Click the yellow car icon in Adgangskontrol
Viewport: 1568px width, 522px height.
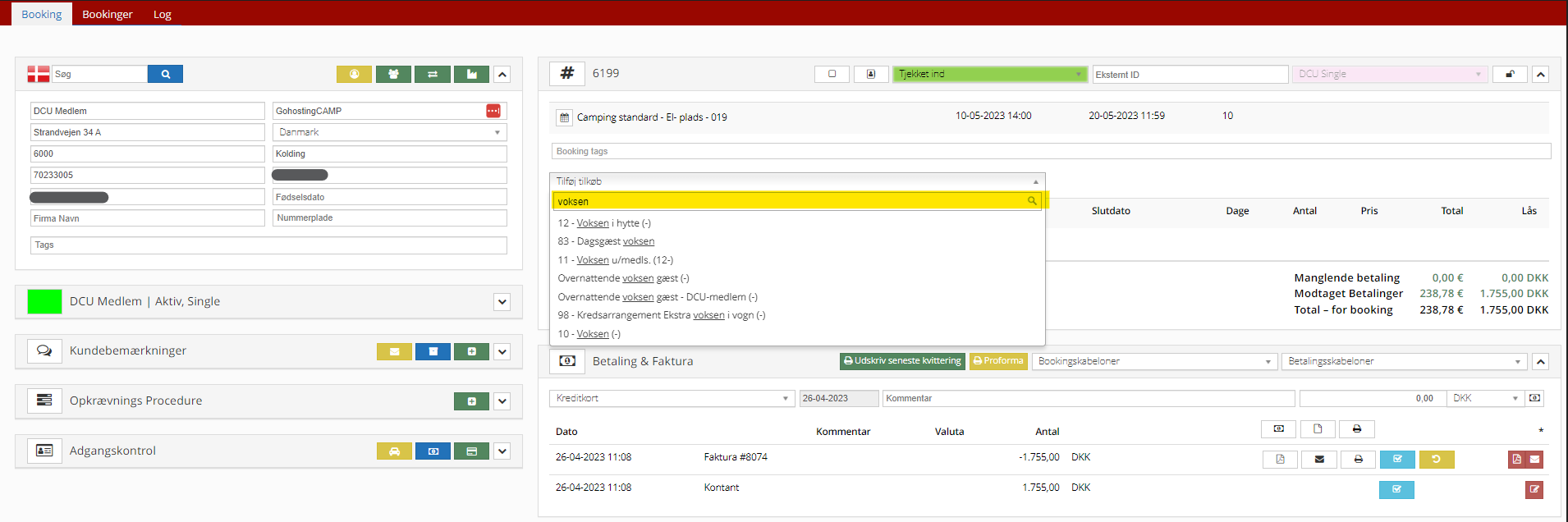(394, 451)
